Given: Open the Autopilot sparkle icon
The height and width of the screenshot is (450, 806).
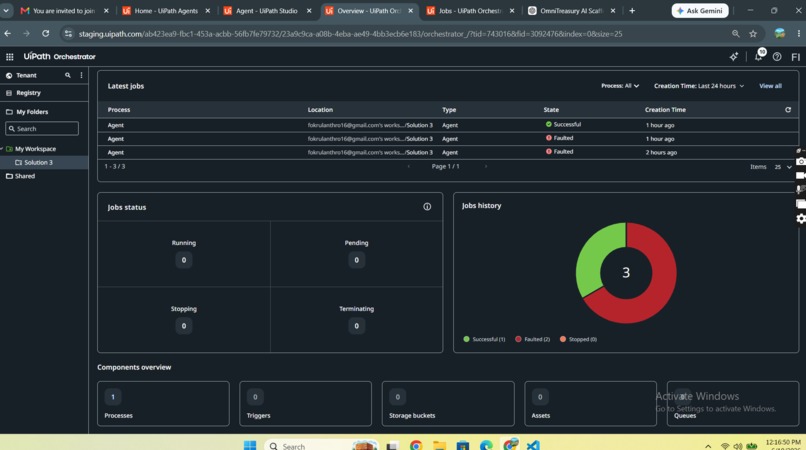Looking at the screenshot, I should coord(734,57).
